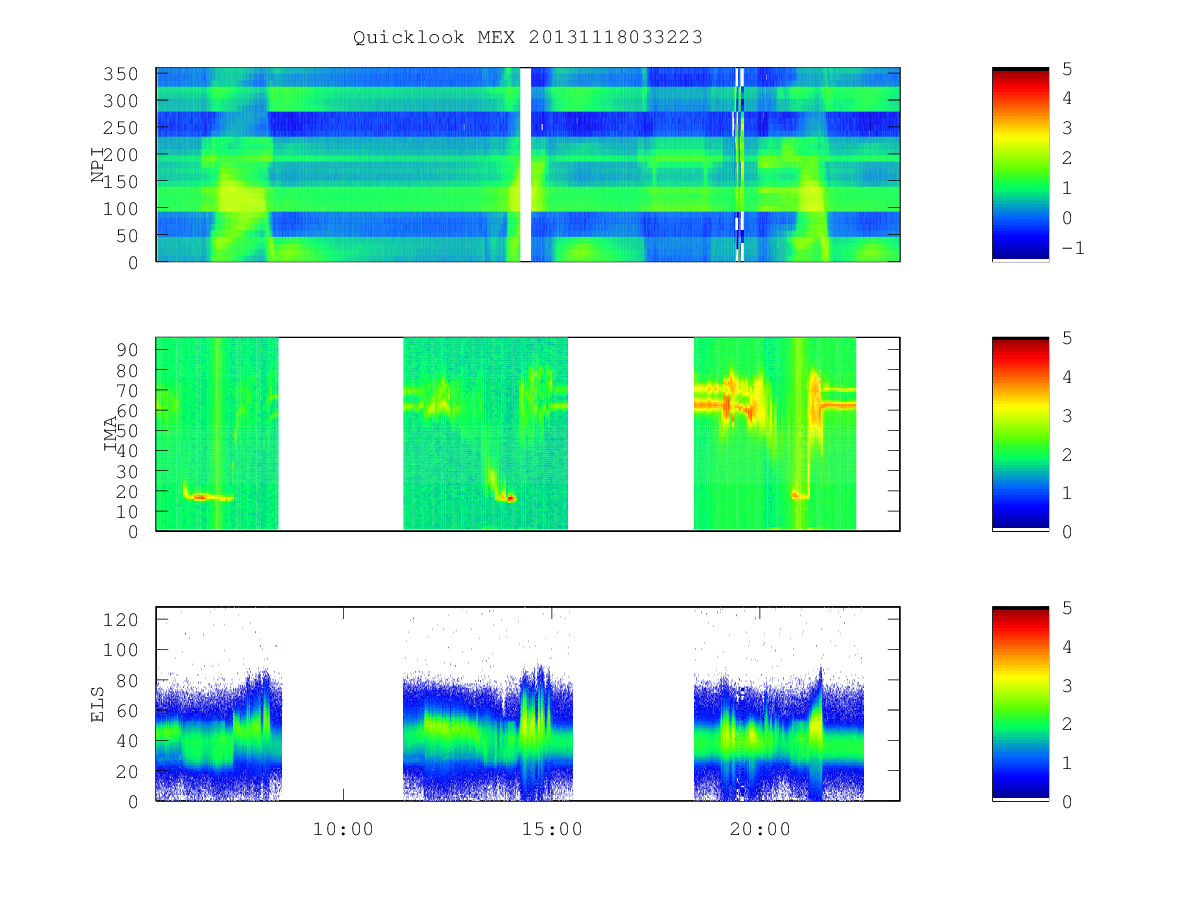Click the "NPI" y-axis label

(98, 165)
